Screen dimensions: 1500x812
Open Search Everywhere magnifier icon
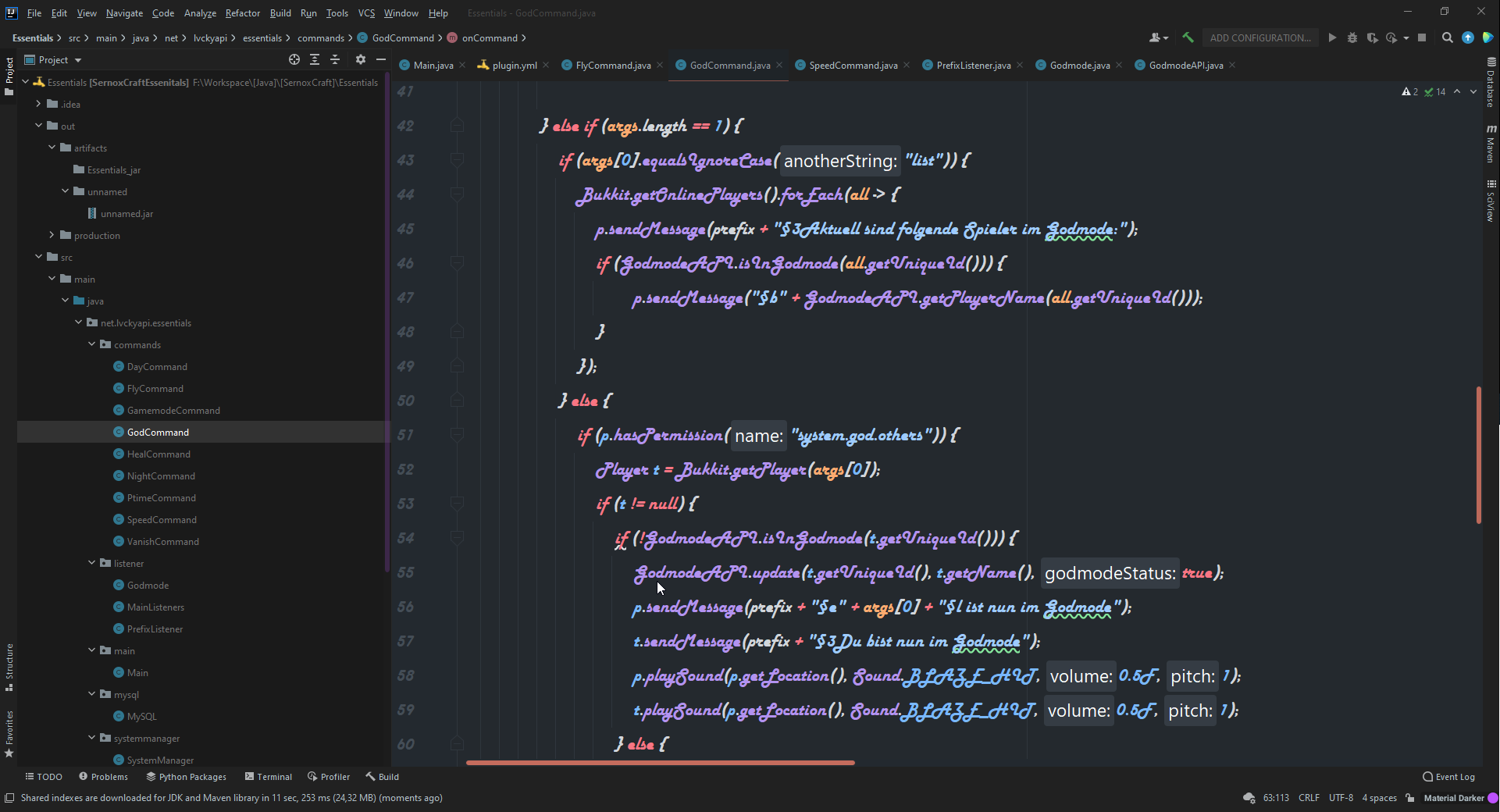(1447, 37)
